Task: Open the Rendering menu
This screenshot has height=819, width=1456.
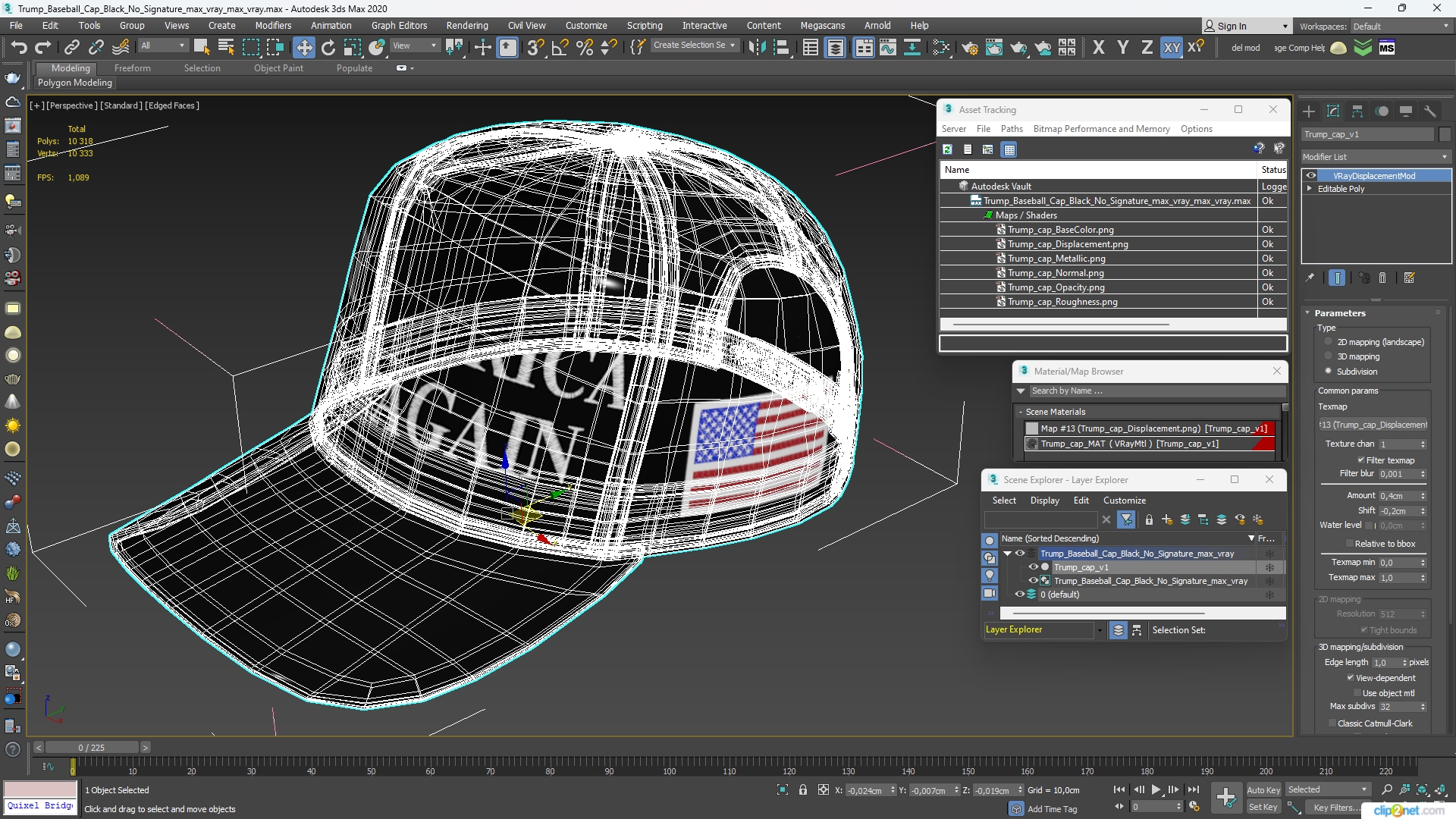Action: click(467, 25)
